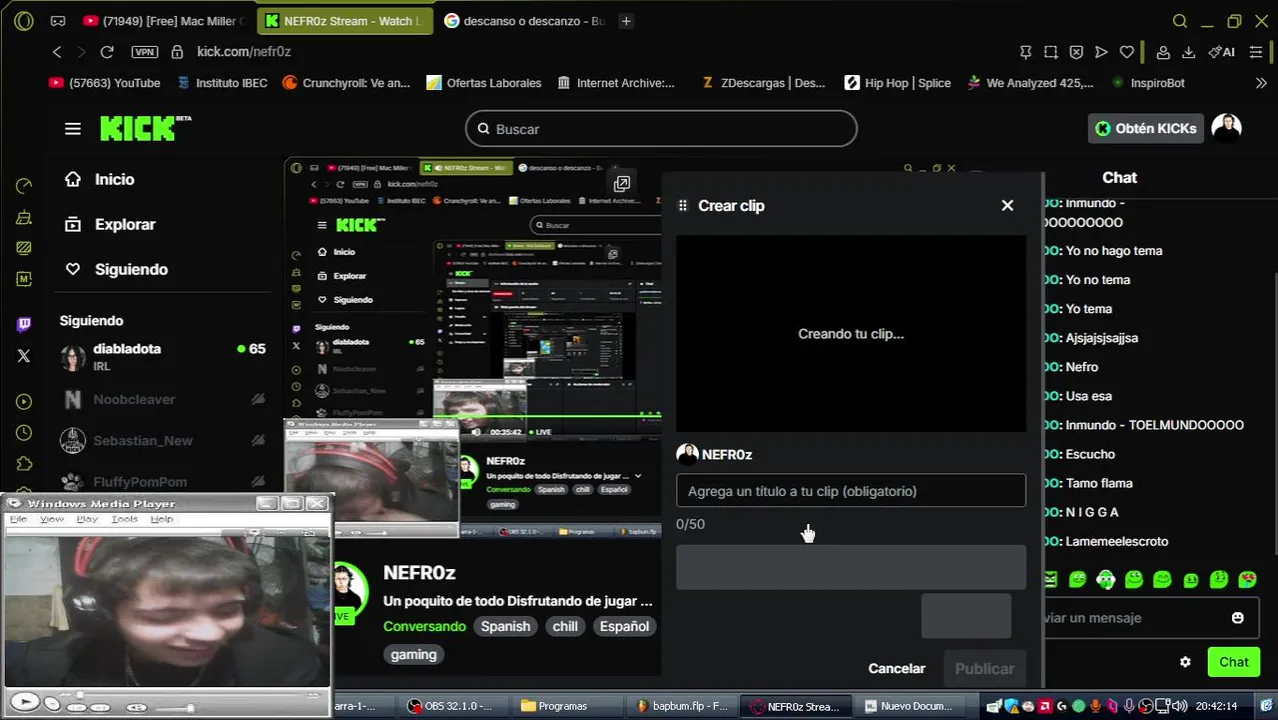1278x720 pixels.
Task: Select diabladota in the Siguiendo list
Action: coord(163,357)
